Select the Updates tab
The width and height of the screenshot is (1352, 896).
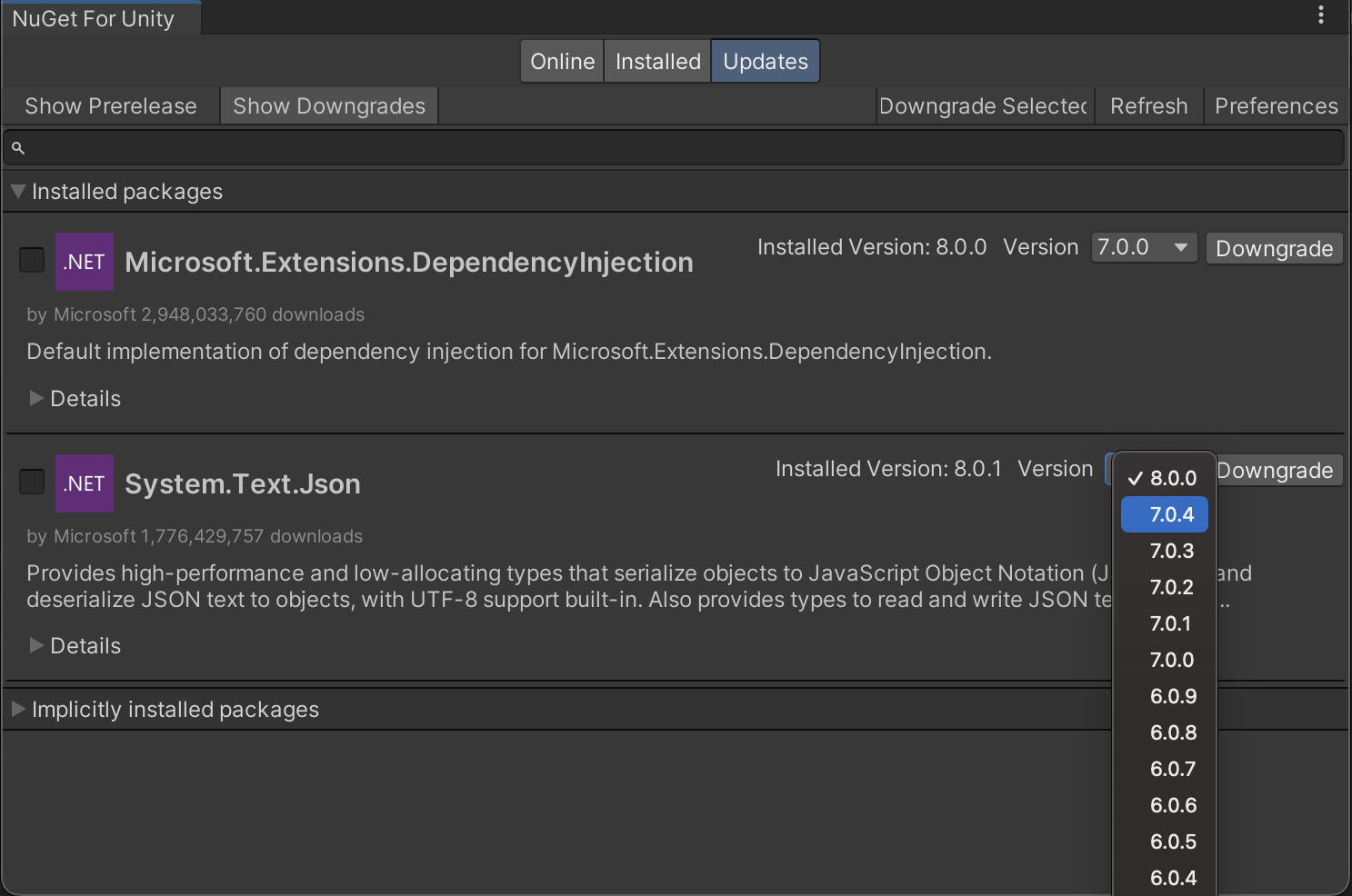pos(766,62)
